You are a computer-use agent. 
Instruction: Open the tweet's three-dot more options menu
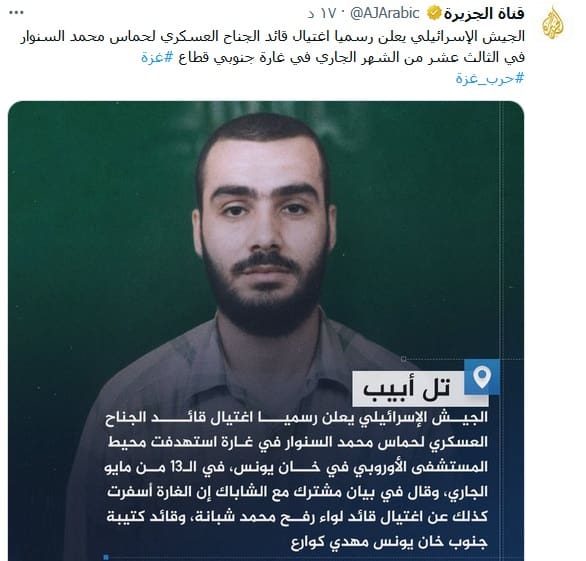[16, 13]
